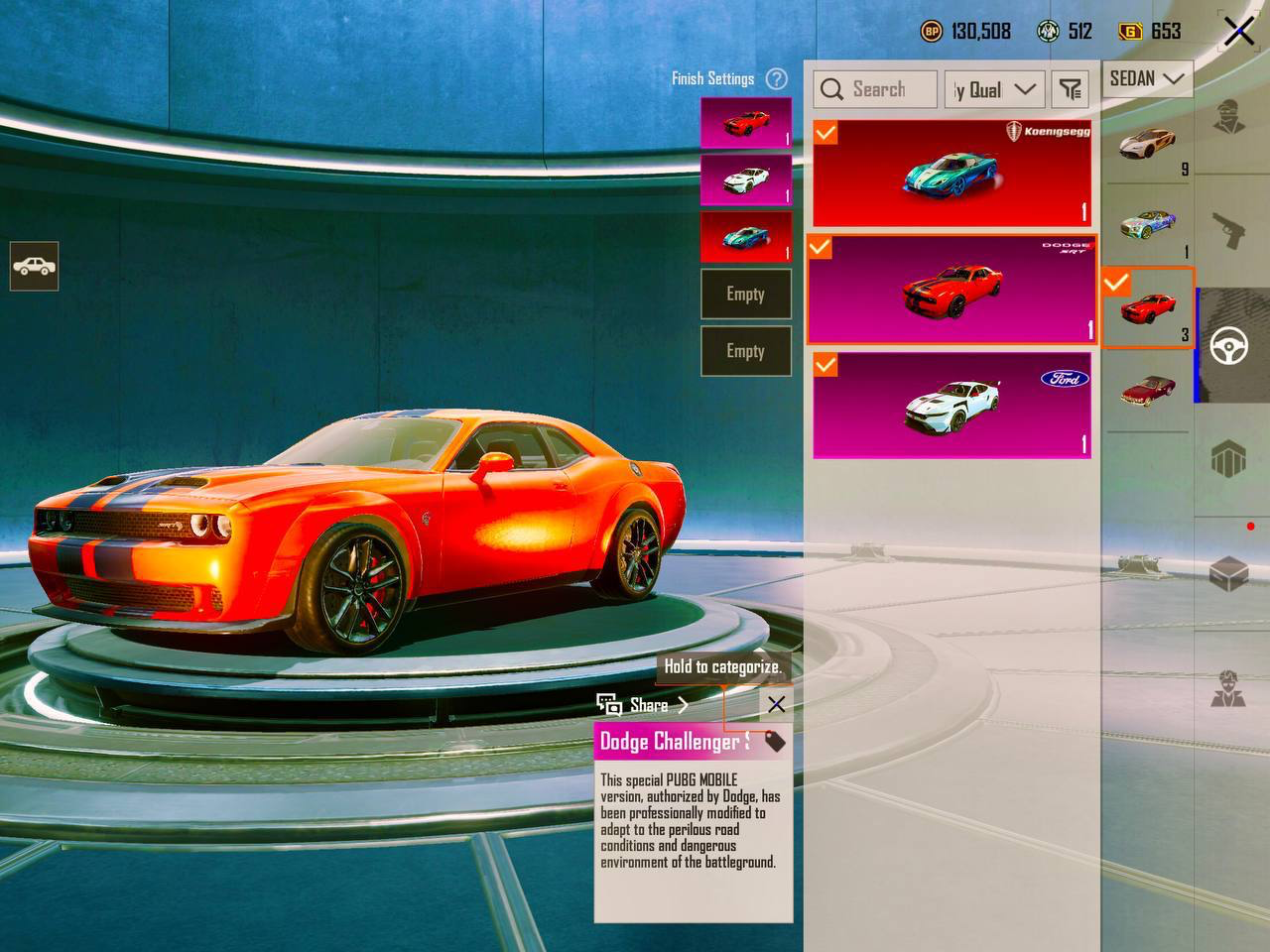Toggle the car view icon on left edge
Screen dimensions: 1270x952
point(34,266)
